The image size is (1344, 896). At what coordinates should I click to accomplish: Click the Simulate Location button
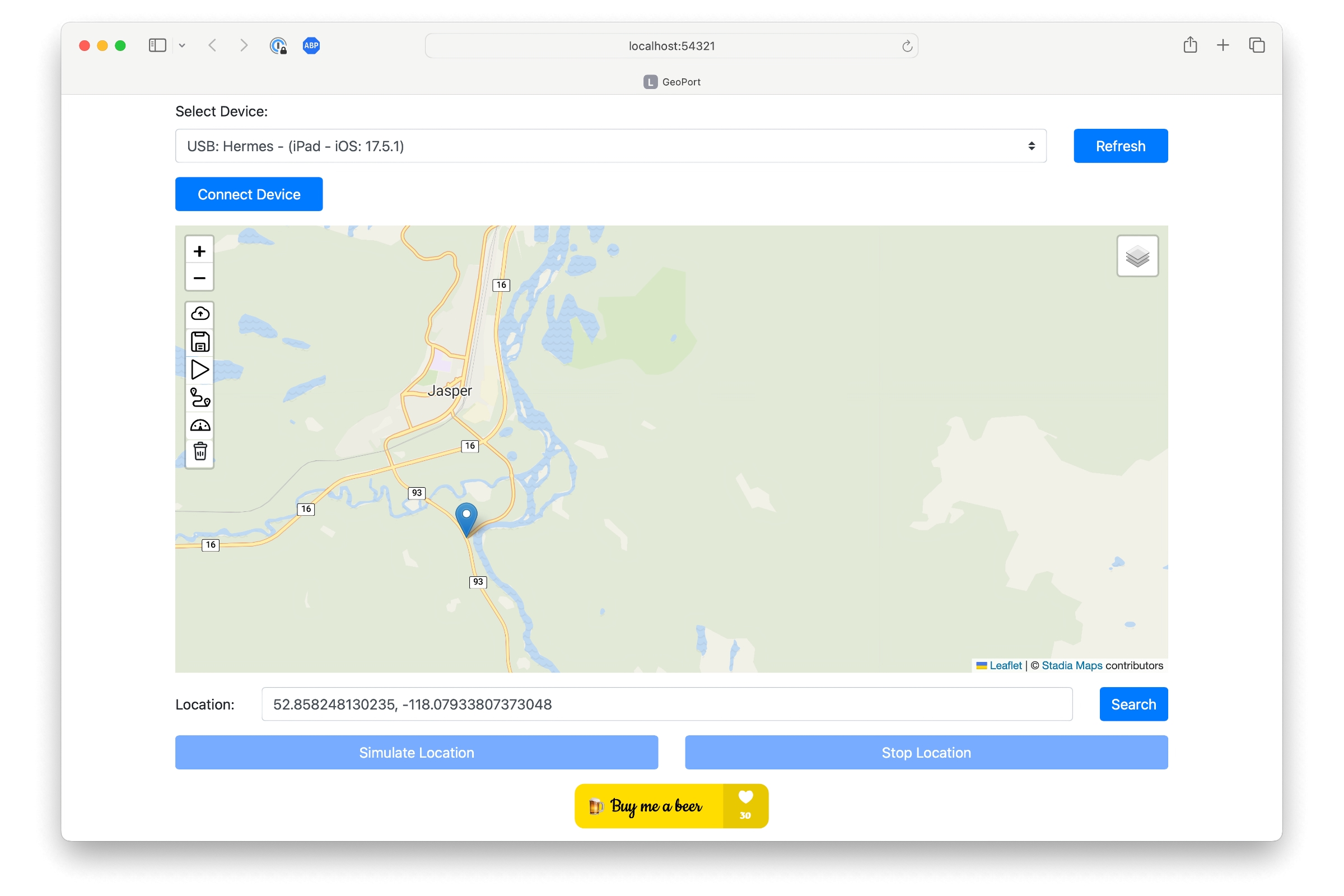pyautogui.click(x=415, y=752)
